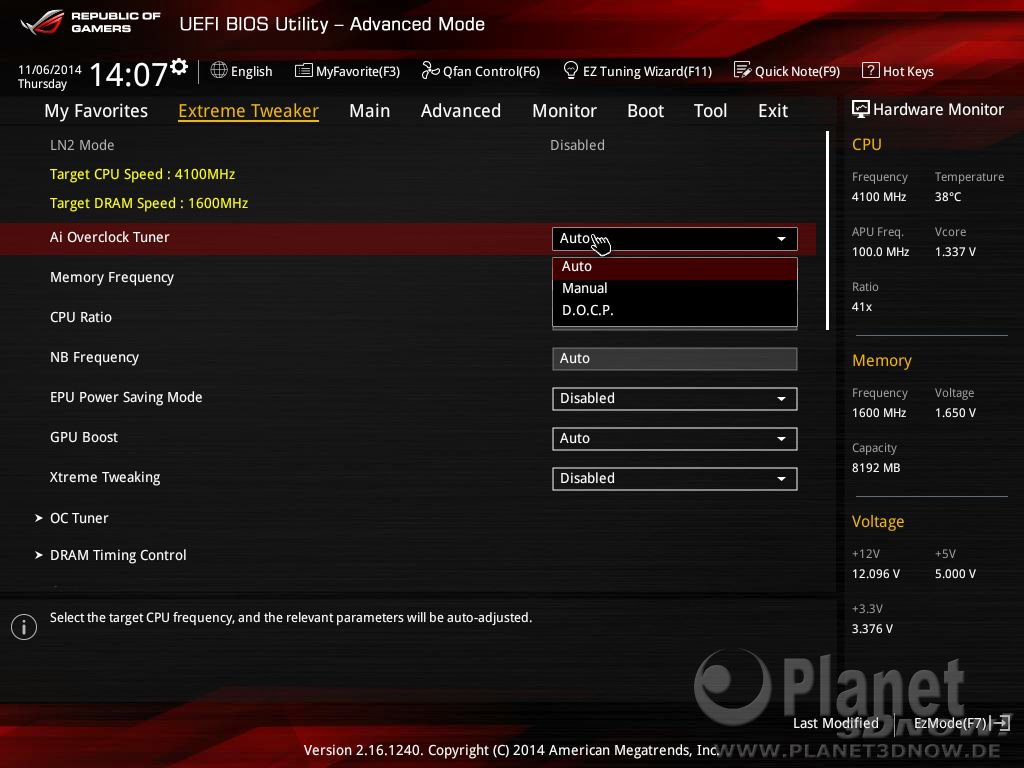
Task: Open the EPU Power Saving Mode dropdown
Action: coord(675,398)
